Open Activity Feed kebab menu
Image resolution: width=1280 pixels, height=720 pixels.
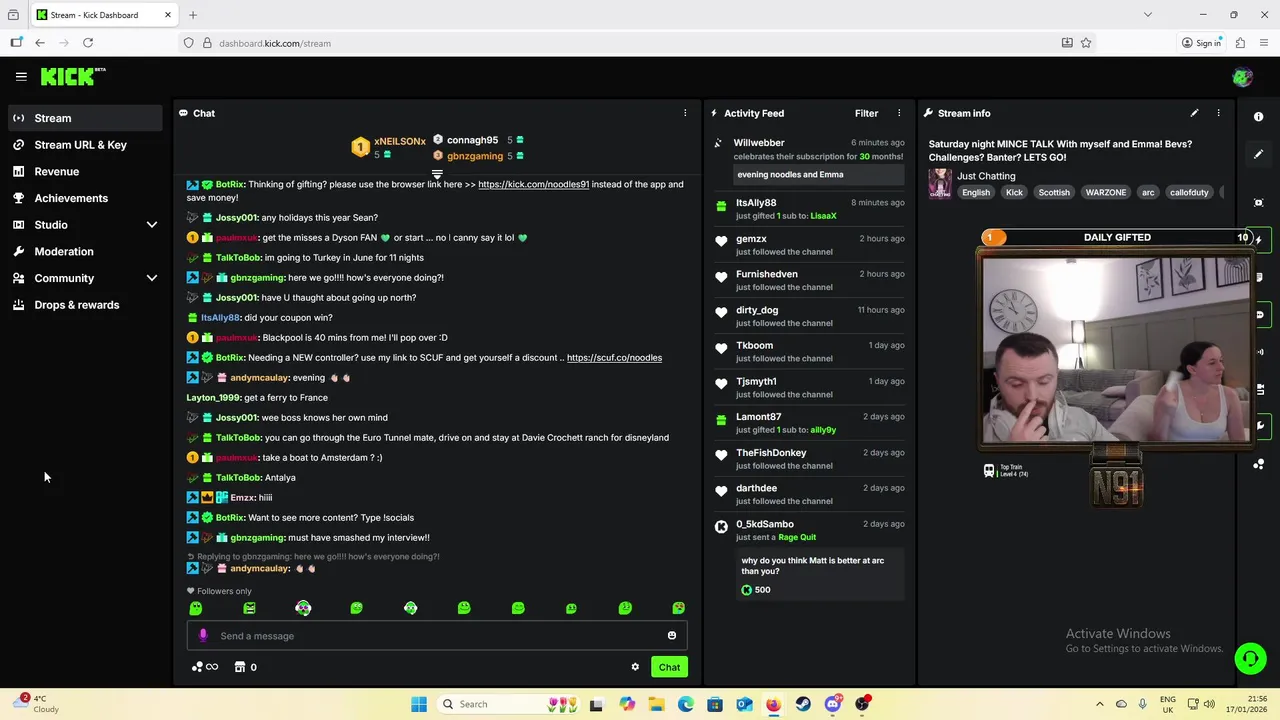pyautogui.click(x=899, y=113)
